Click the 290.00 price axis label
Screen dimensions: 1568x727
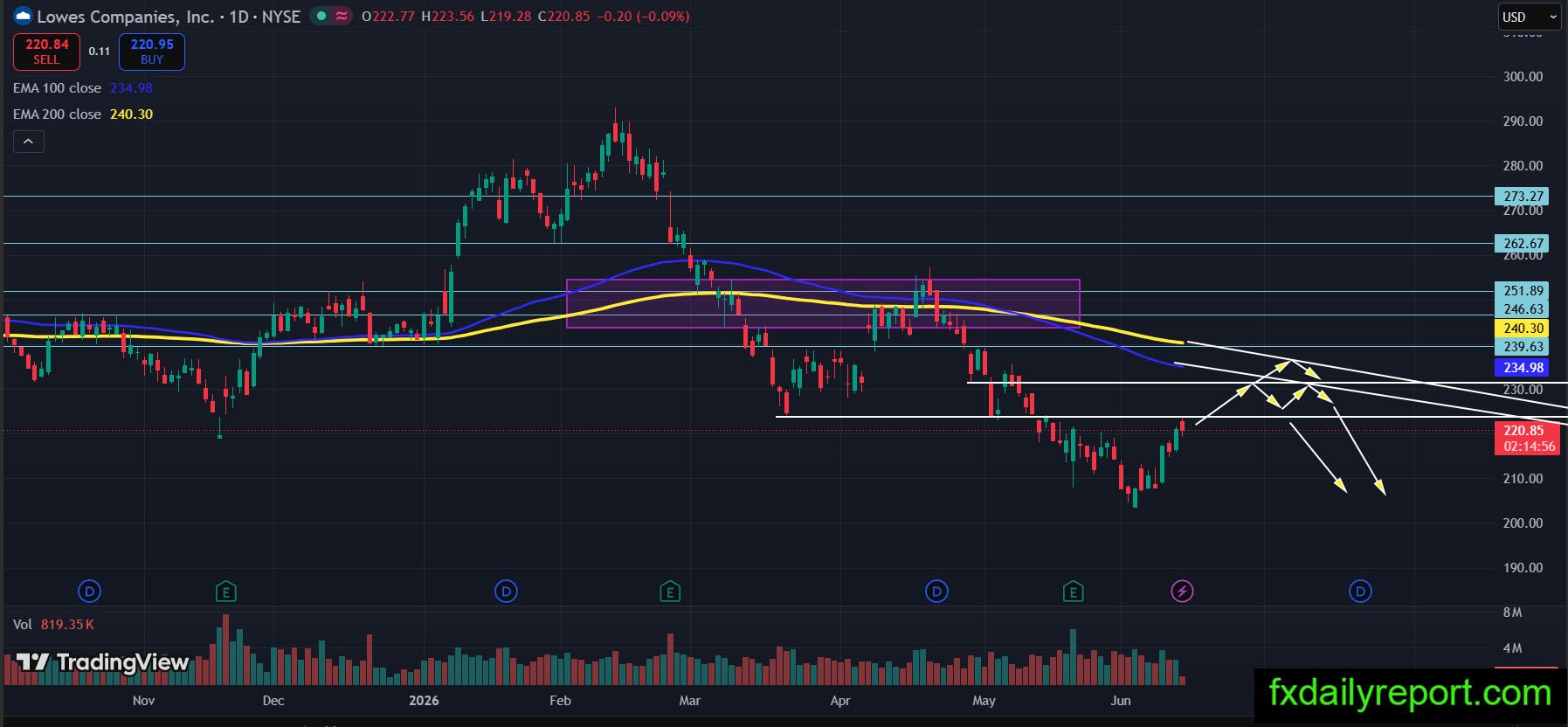(x=1523, y=121)
